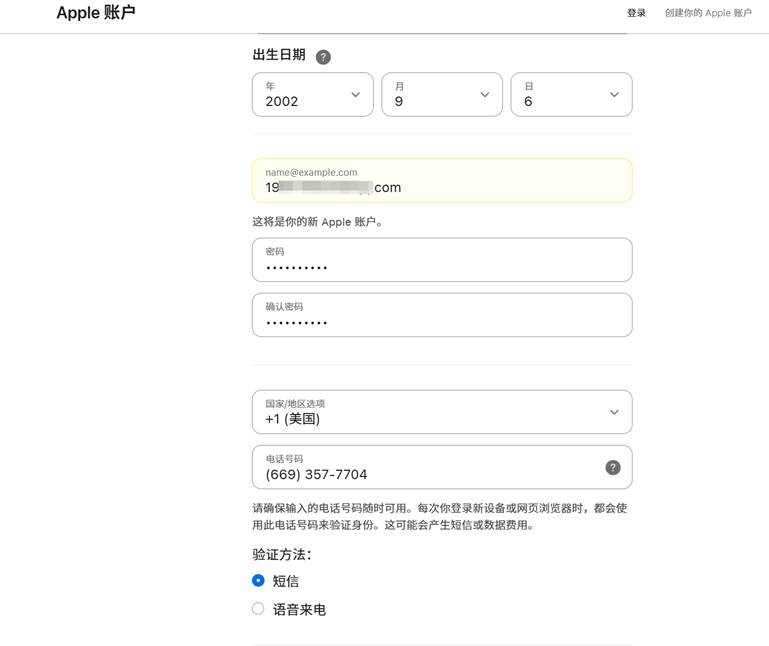Click the 出生日期 heading
This screenshot has height=646, width=769.
point(279,54)
